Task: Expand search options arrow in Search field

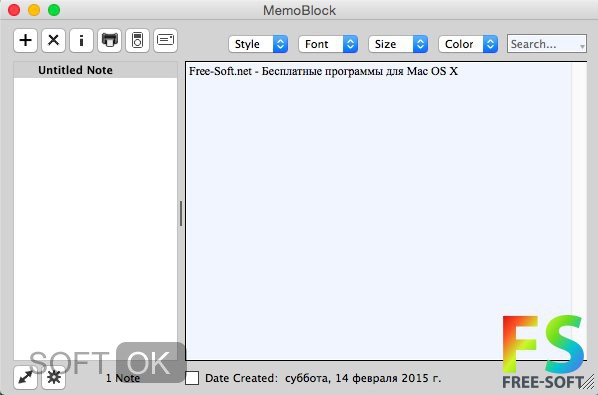Action: [582, 47]
